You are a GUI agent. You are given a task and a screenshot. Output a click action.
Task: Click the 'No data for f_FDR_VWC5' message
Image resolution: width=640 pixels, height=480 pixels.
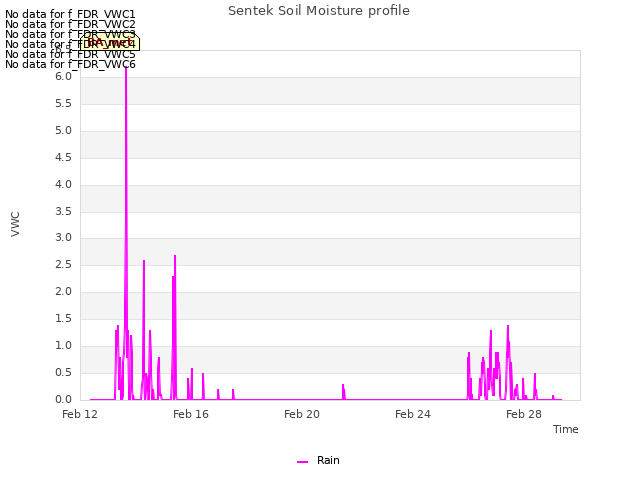tap(70, 54)
